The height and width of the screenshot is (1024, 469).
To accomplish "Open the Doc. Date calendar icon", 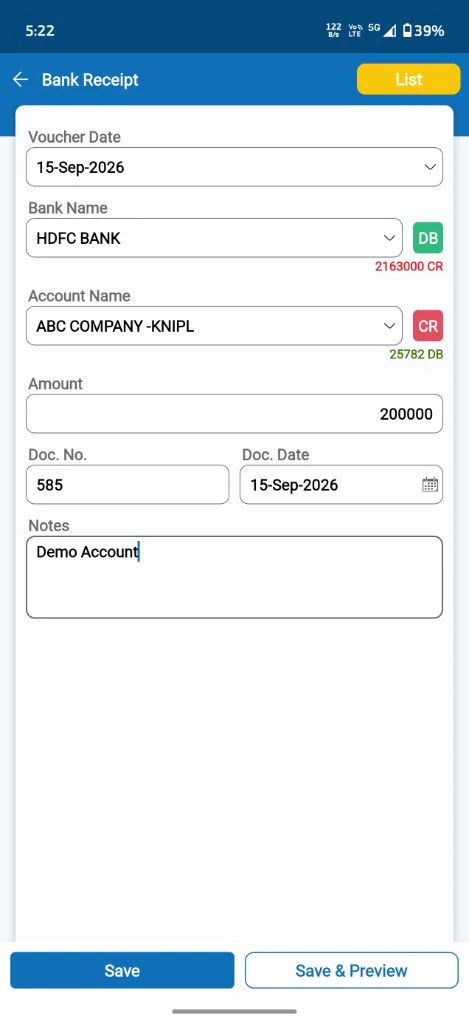I will (430, 485).
